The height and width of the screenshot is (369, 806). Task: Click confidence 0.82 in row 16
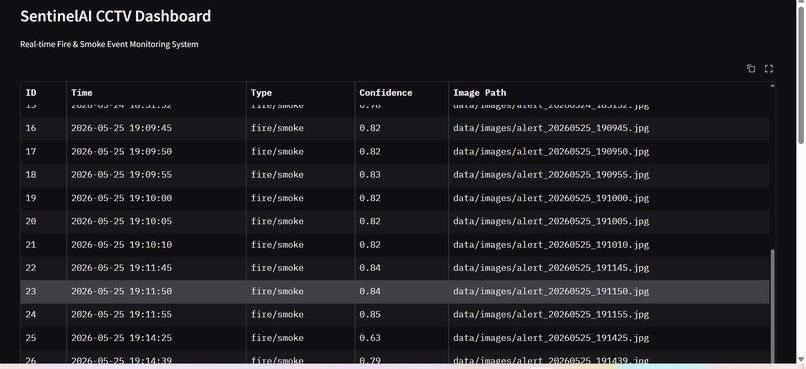point(401,128)
